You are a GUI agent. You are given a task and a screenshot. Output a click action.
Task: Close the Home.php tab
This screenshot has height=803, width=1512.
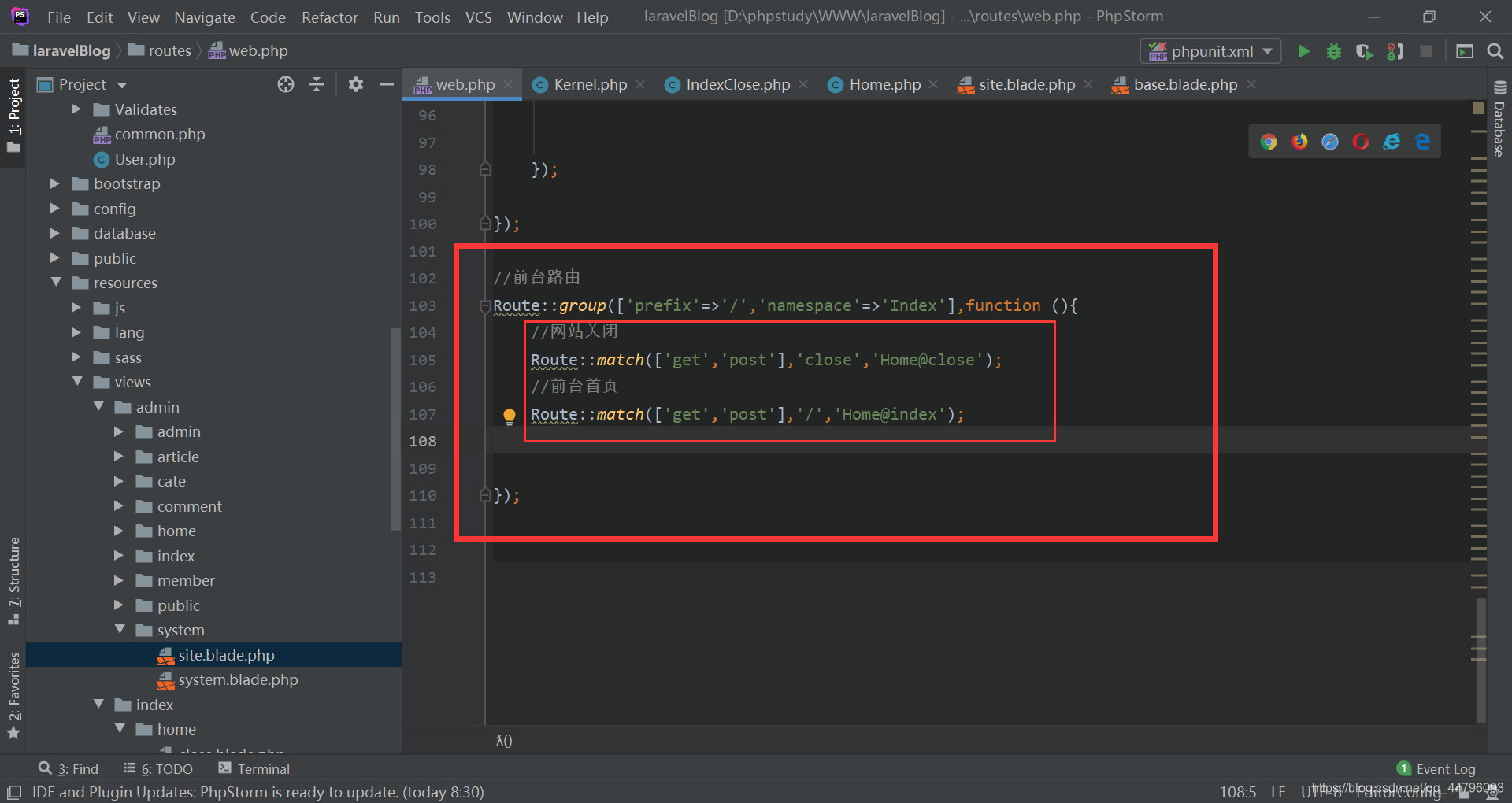(934, 84)
